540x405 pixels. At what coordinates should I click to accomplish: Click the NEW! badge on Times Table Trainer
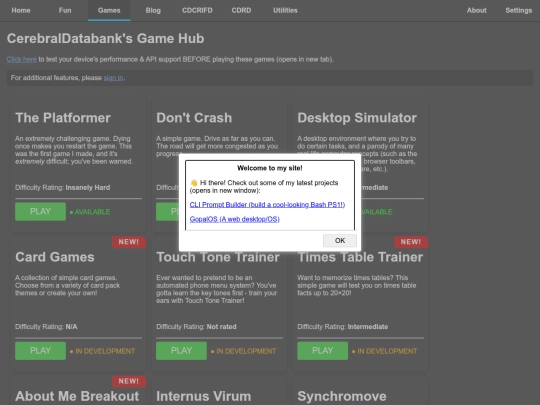pos(411,242)
